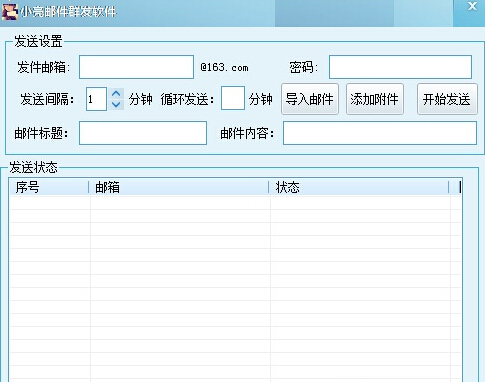This screenshot has width=485, height=382.
Task: Click the 发送设置 group title
Action: pyautogui.click(x=38, y=42)
